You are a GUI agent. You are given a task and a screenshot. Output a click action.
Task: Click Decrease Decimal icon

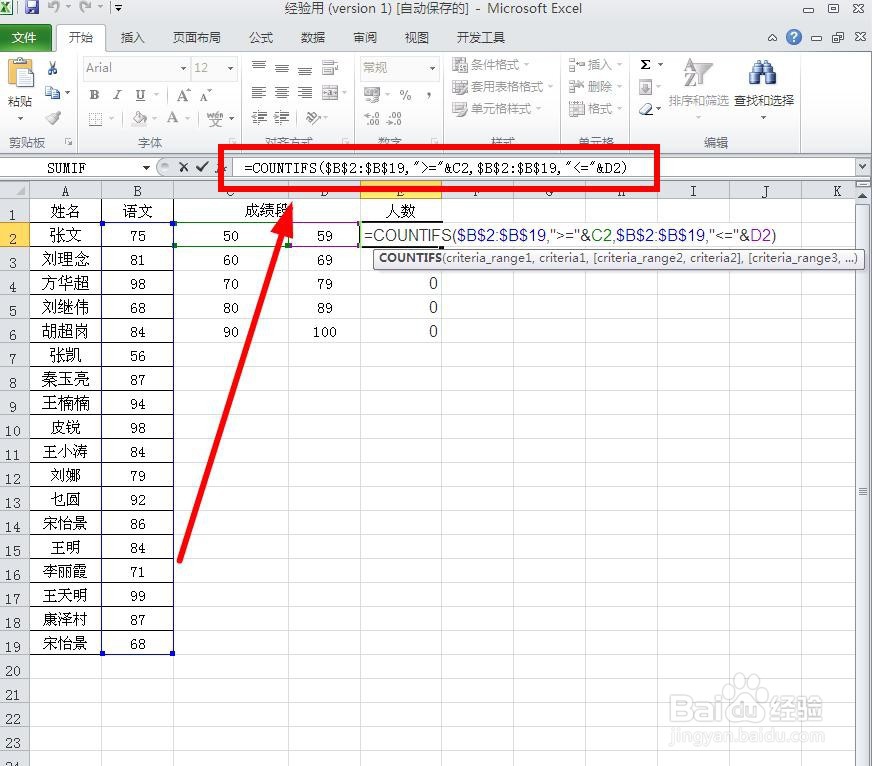394,118
